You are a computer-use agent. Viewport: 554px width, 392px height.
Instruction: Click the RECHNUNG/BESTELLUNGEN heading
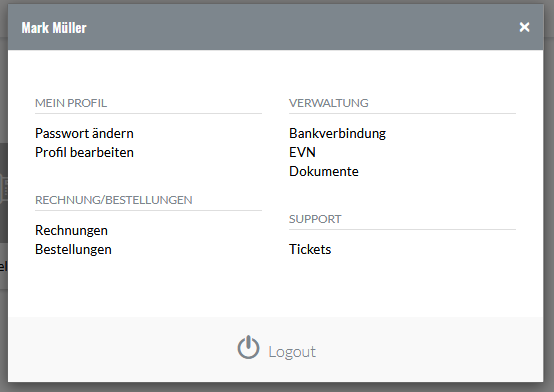click(x=114, y=200)
